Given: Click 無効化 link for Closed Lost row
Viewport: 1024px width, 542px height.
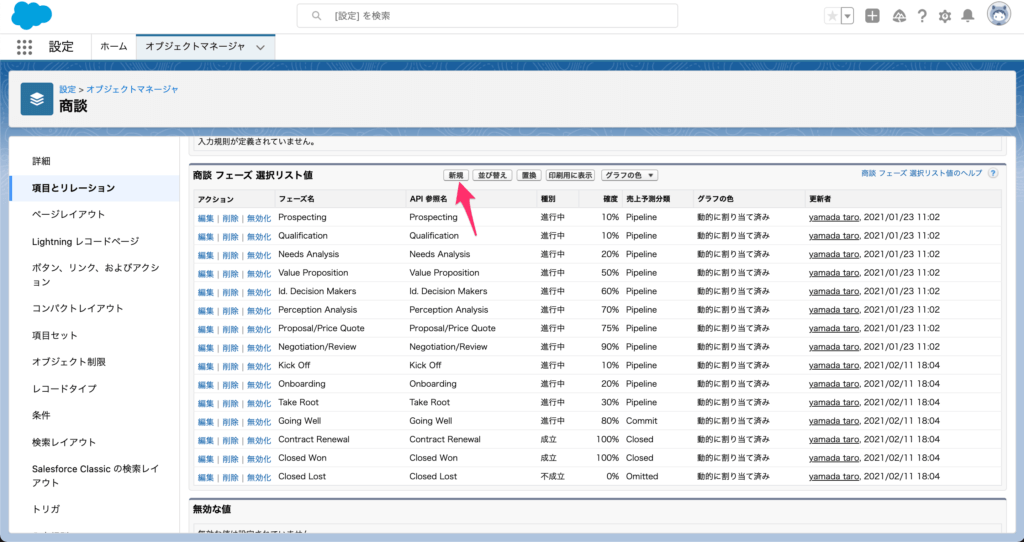Looking at the screenshot, I should (x=259, y=477).
